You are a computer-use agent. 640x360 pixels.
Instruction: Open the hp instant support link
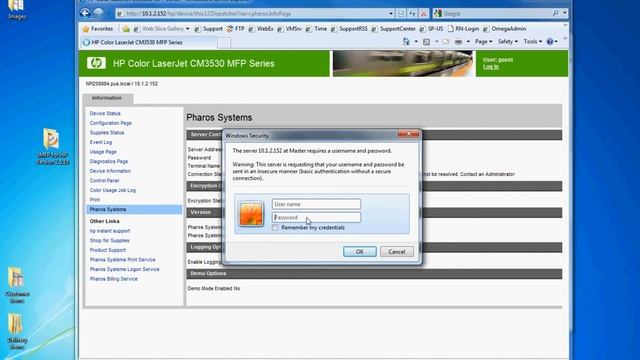(x=110, y=231)
